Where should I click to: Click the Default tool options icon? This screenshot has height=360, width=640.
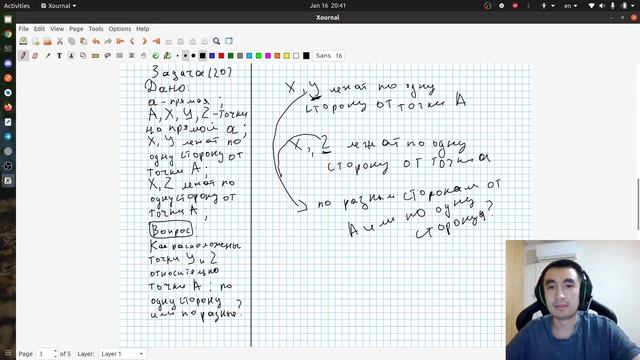[x=156, y=56]
